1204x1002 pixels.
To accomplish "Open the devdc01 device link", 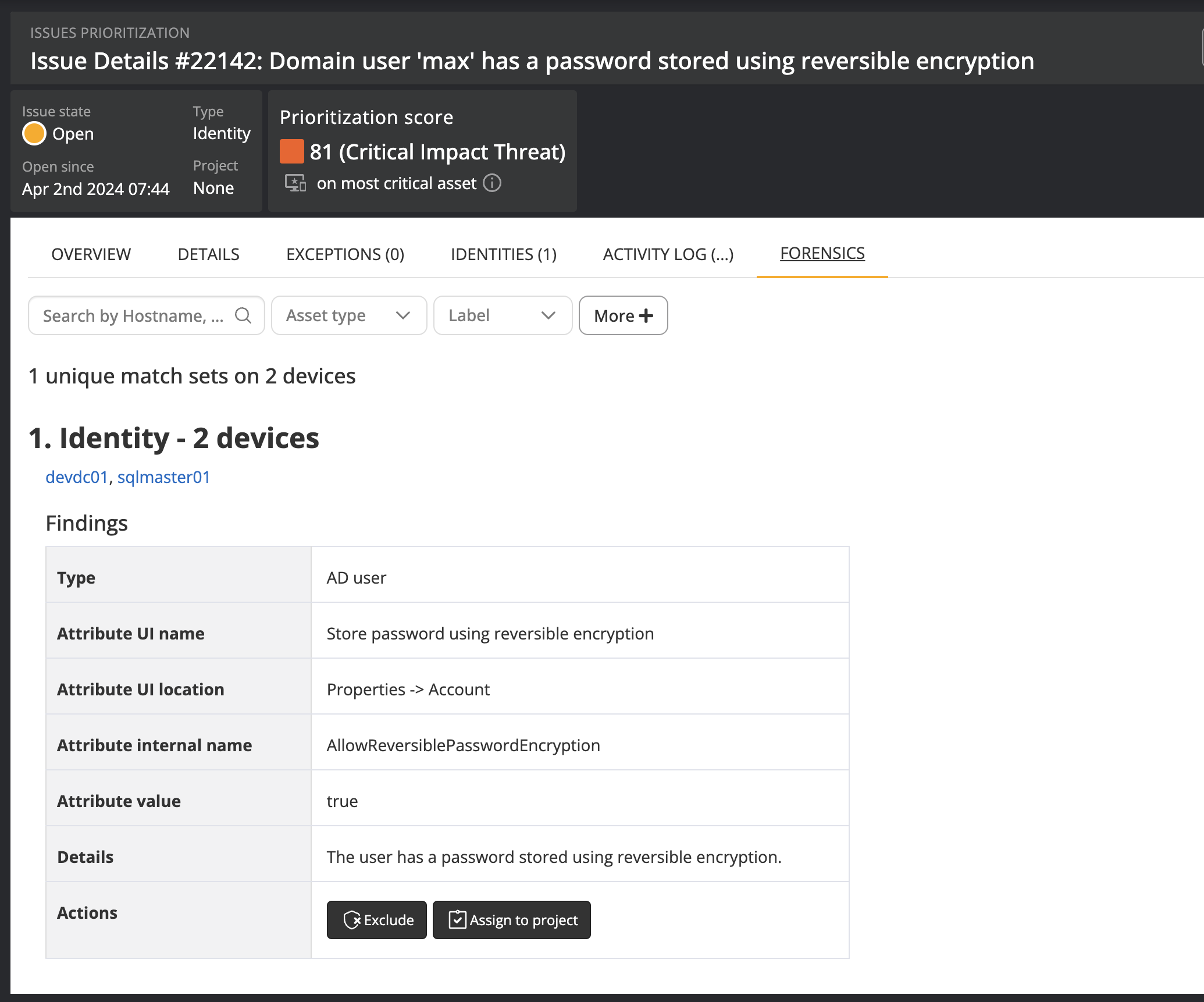I will pyautogui.click(x=77, y=477).
